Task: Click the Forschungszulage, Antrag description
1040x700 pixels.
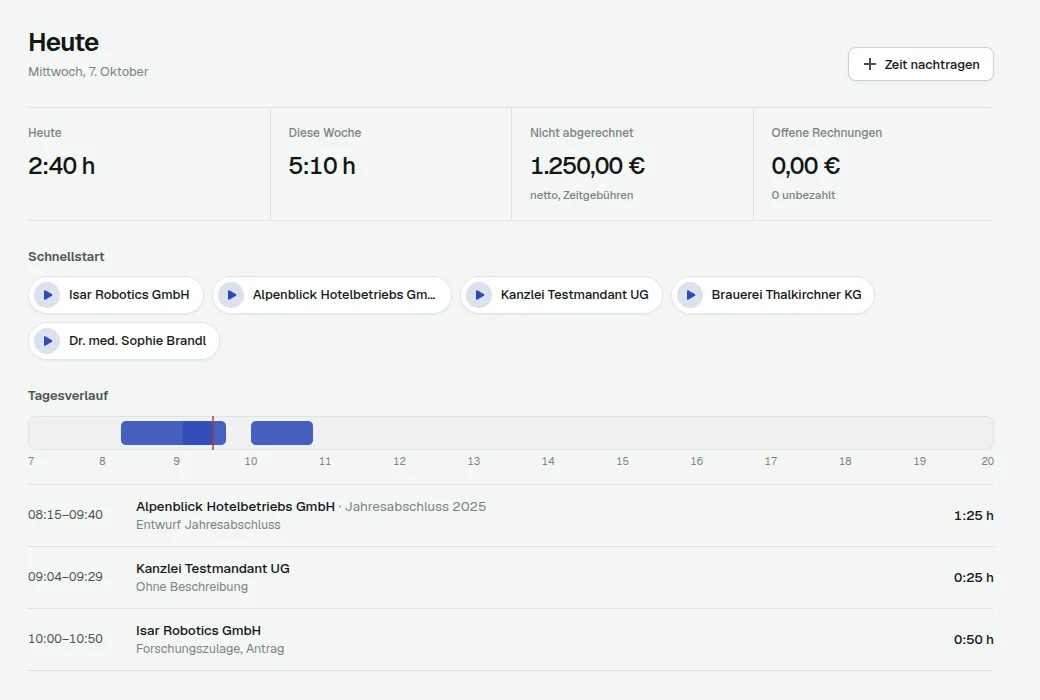Action: click(210, 649)
